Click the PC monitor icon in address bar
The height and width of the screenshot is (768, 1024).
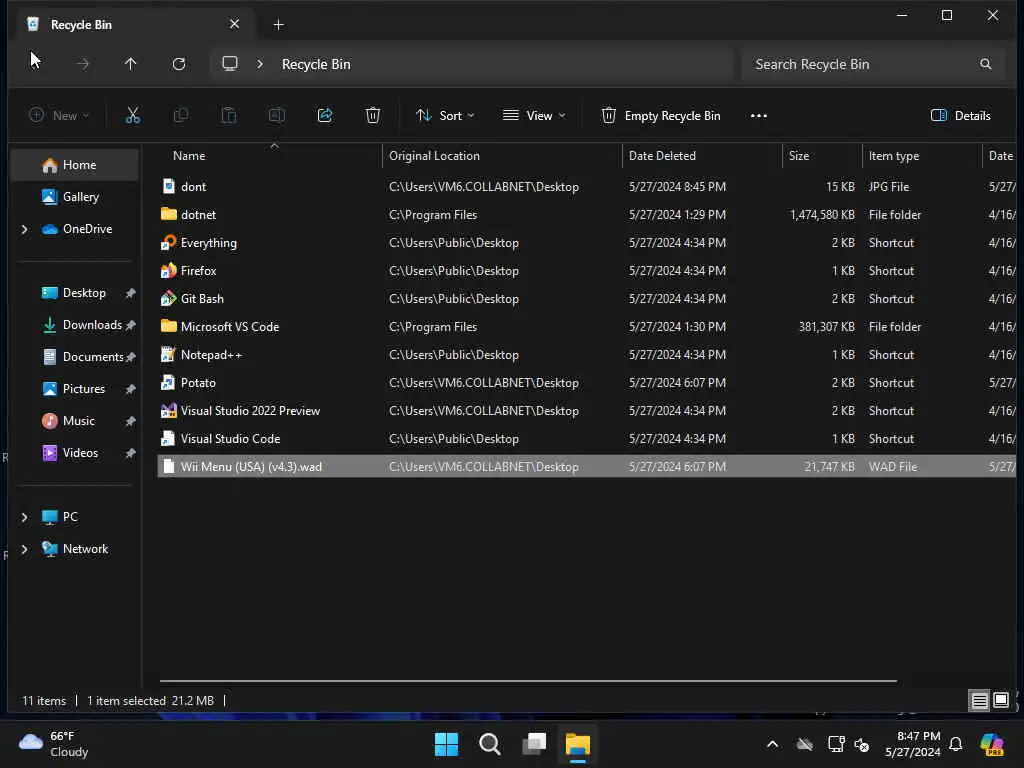coord(230,64)
